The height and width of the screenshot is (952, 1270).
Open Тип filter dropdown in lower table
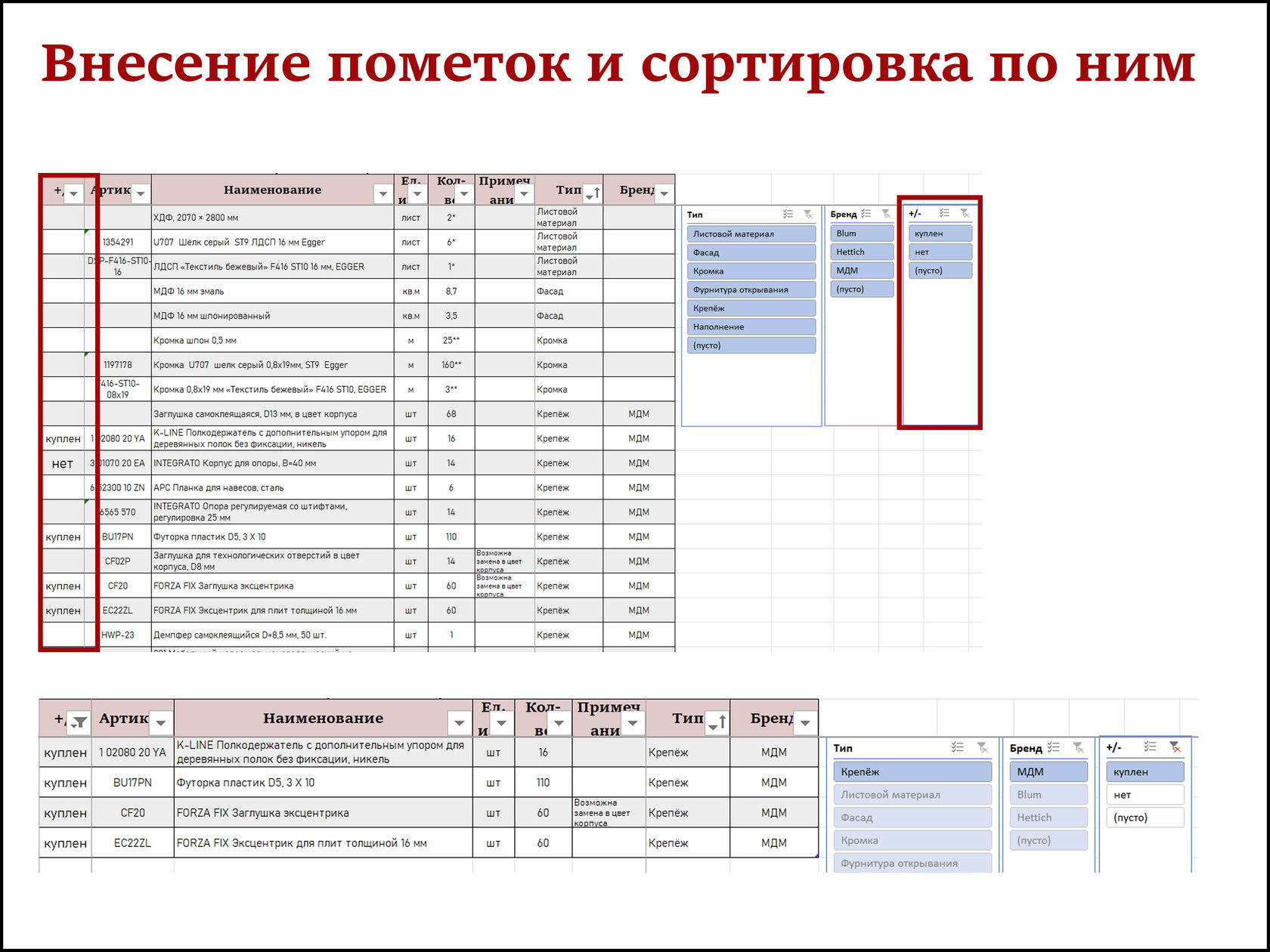click(x=717, y=723)
